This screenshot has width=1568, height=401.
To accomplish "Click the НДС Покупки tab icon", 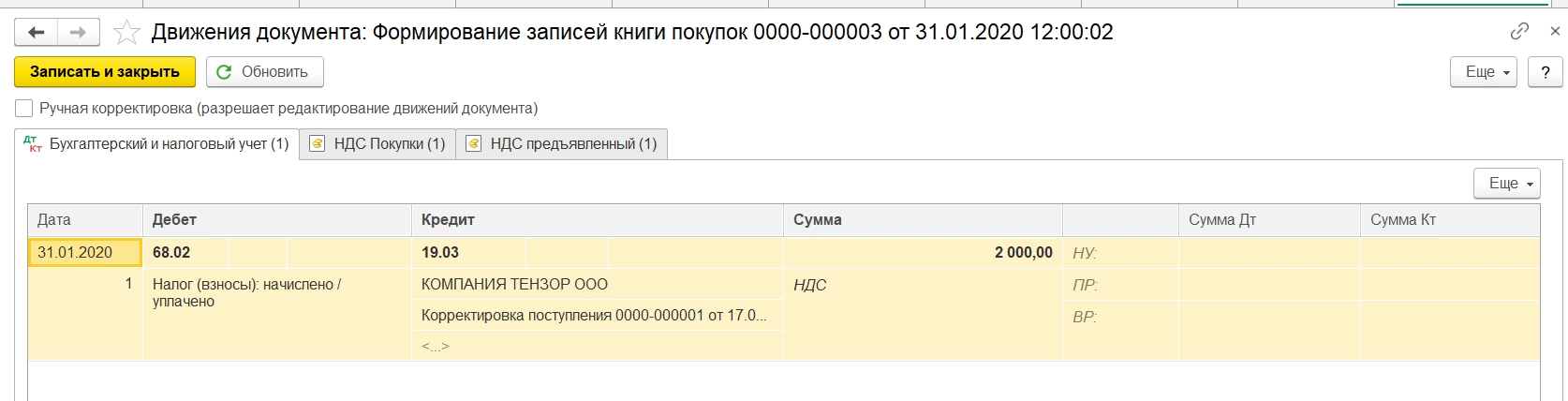I will (318, 143).
